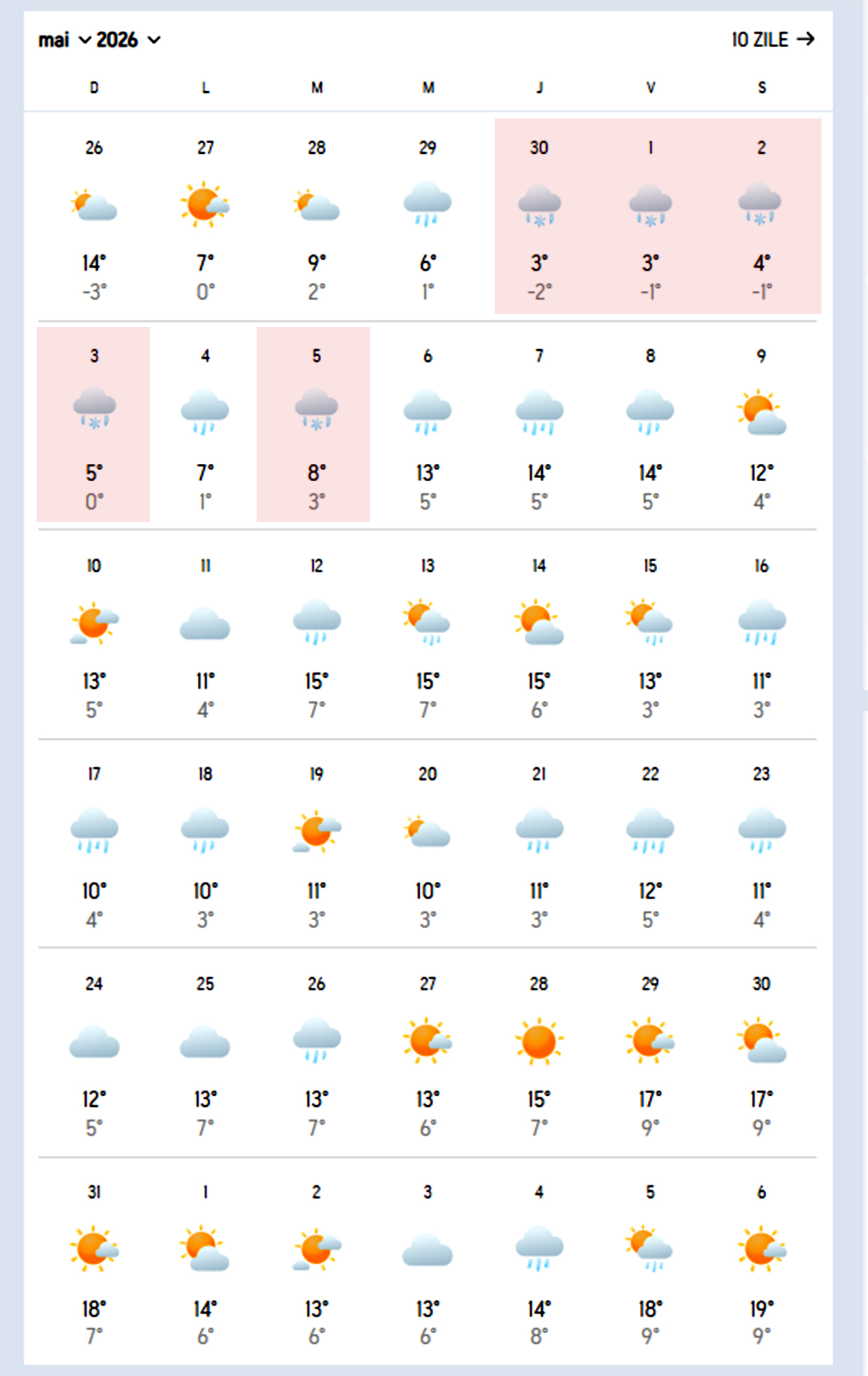Expand the 2026 year dropdown
This screenshot has width=868, height=1376.
[128, 40]
